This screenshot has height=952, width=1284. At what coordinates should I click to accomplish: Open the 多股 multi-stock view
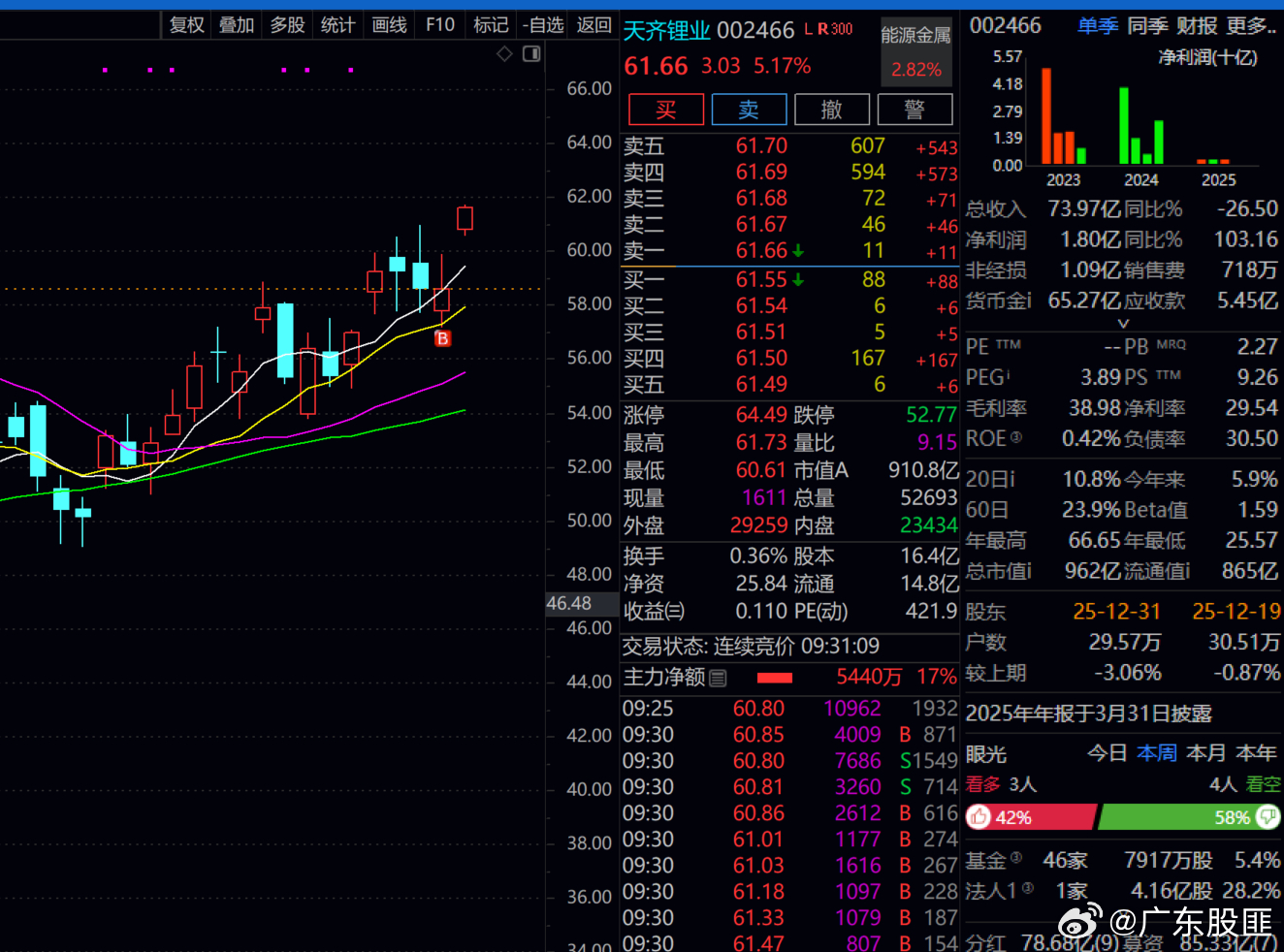(287, 25)
